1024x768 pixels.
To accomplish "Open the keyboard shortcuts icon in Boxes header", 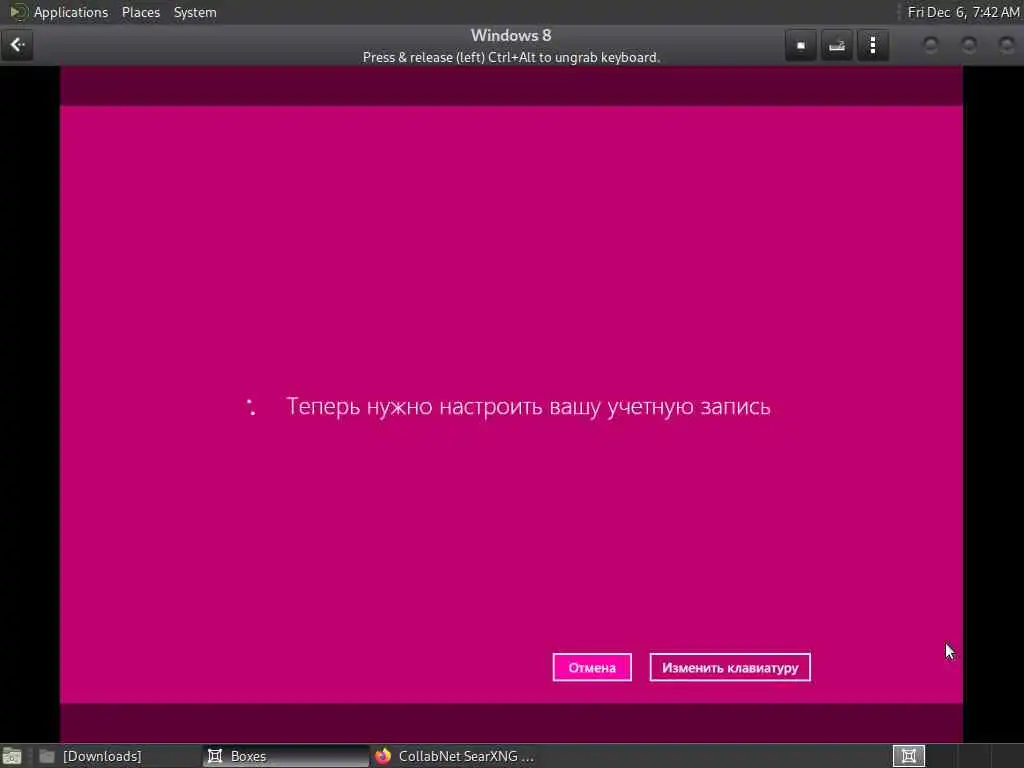I will coord(837,46).
